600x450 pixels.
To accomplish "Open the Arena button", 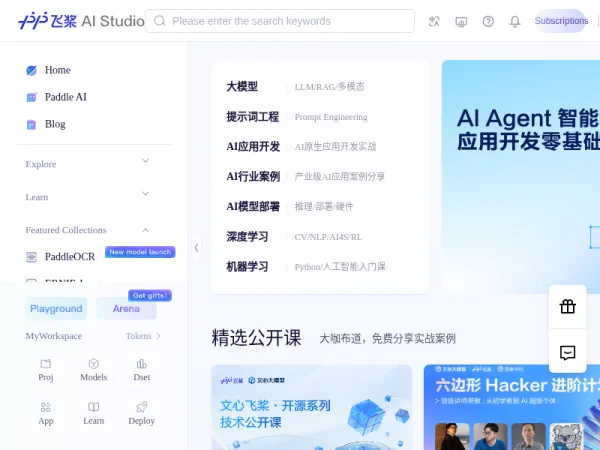I will (x=126, y=308).
